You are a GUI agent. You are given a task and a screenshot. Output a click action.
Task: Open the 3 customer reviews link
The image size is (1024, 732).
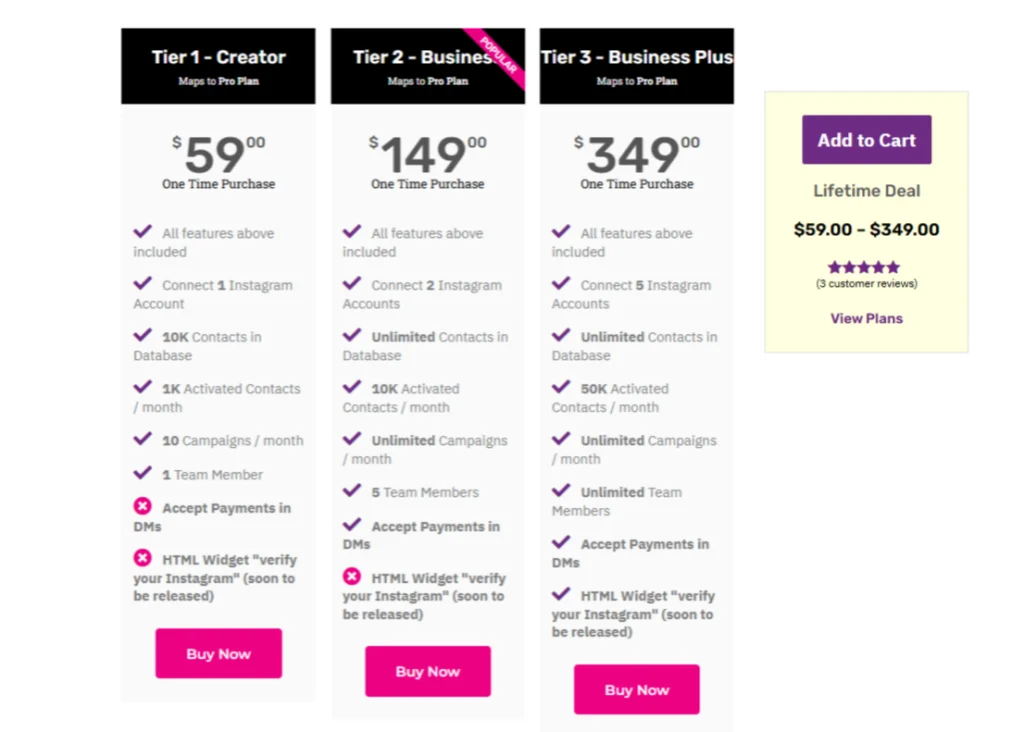tap(866, 284)
